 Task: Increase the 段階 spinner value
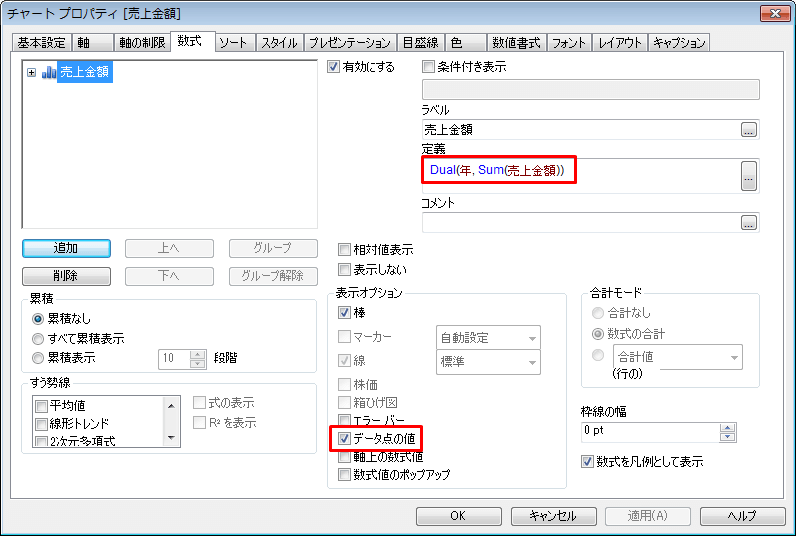click(x=197, y=352)
